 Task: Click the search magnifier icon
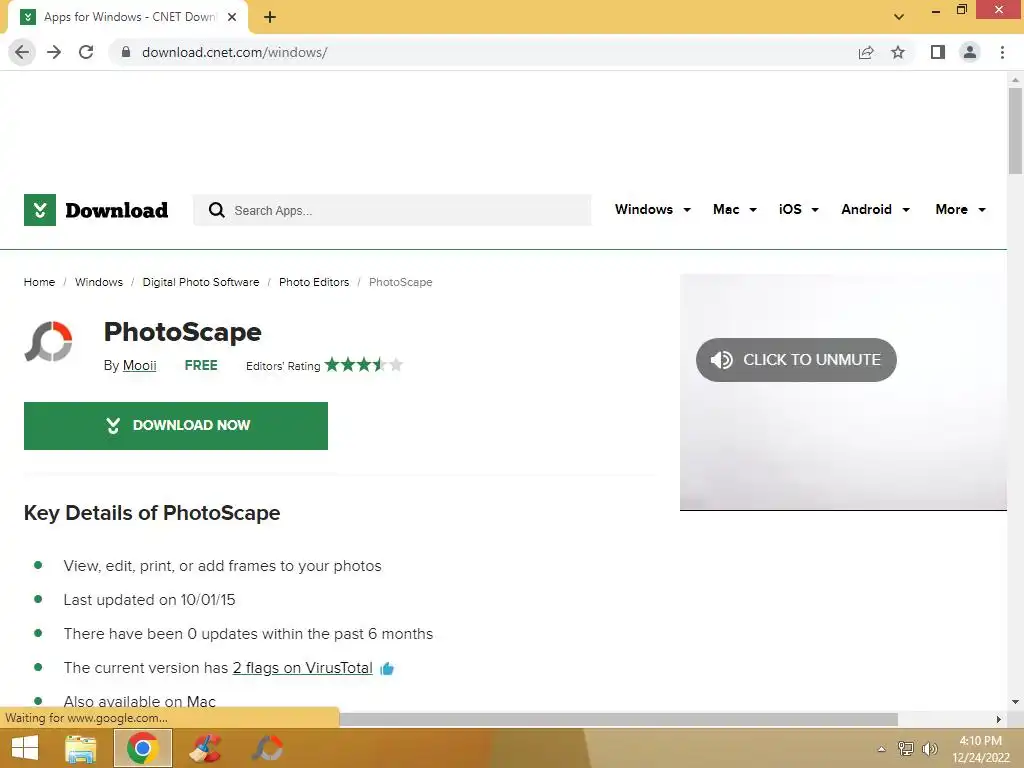(216, 210)
